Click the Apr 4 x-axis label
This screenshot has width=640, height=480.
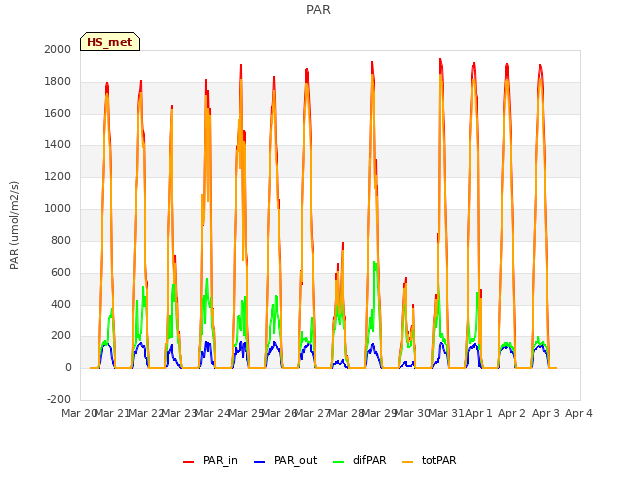(x=579, y=413)
